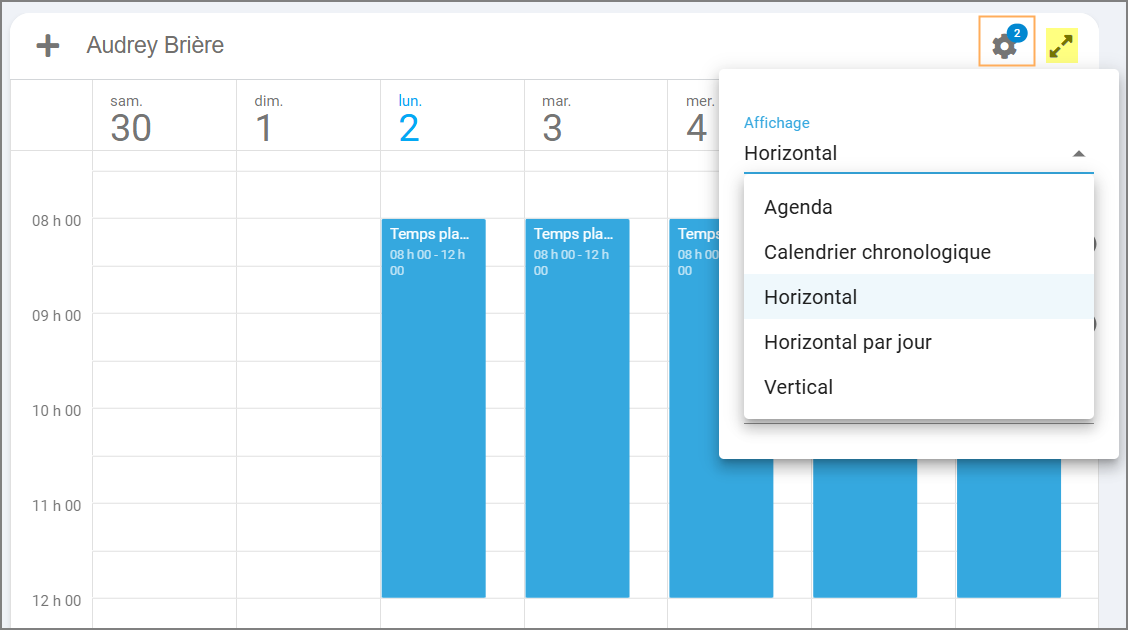
Task: Click the plus icon to add an event
Action: tap(48, 46)
